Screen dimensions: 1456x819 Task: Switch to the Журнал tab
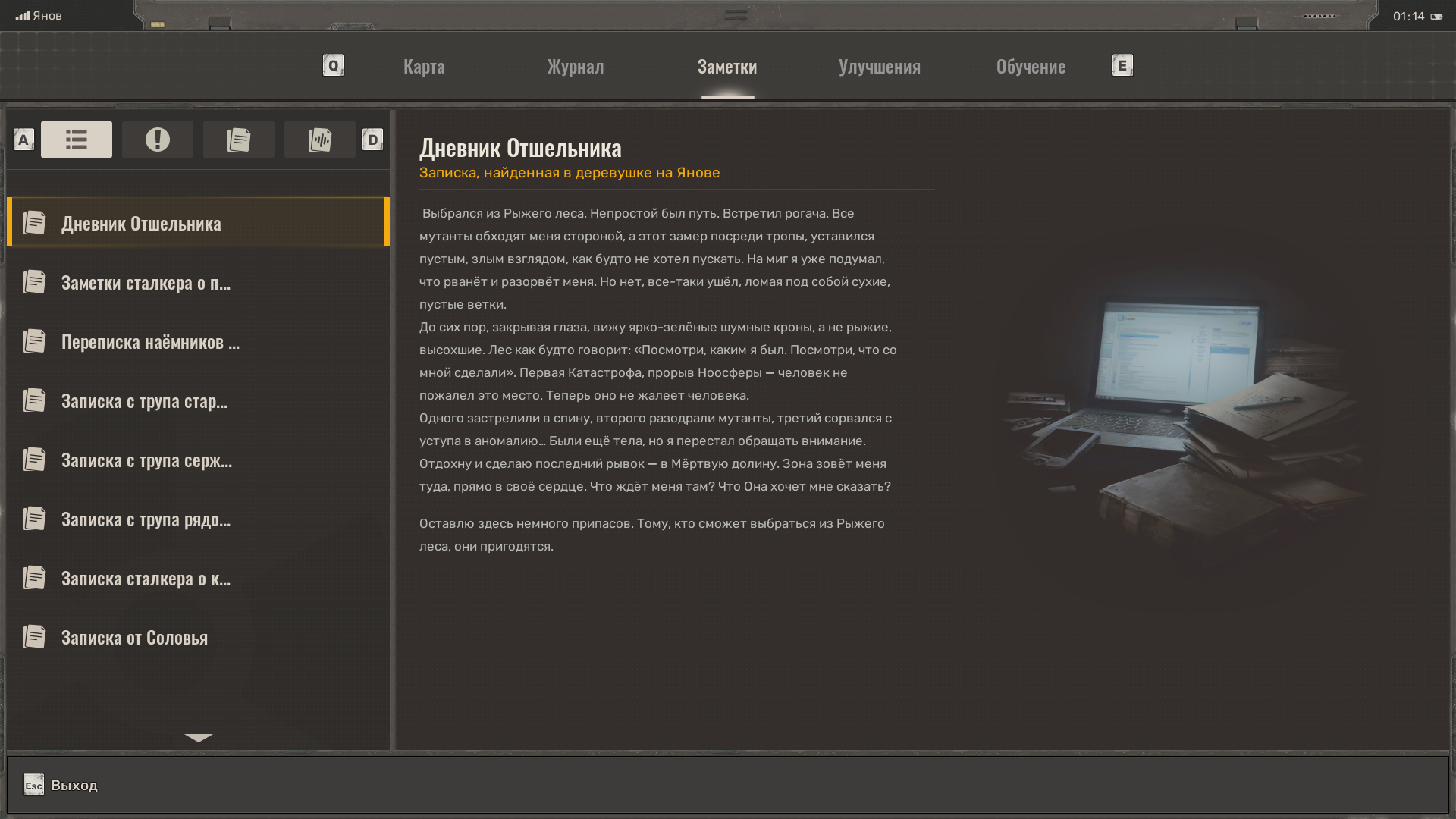point(576,67)
